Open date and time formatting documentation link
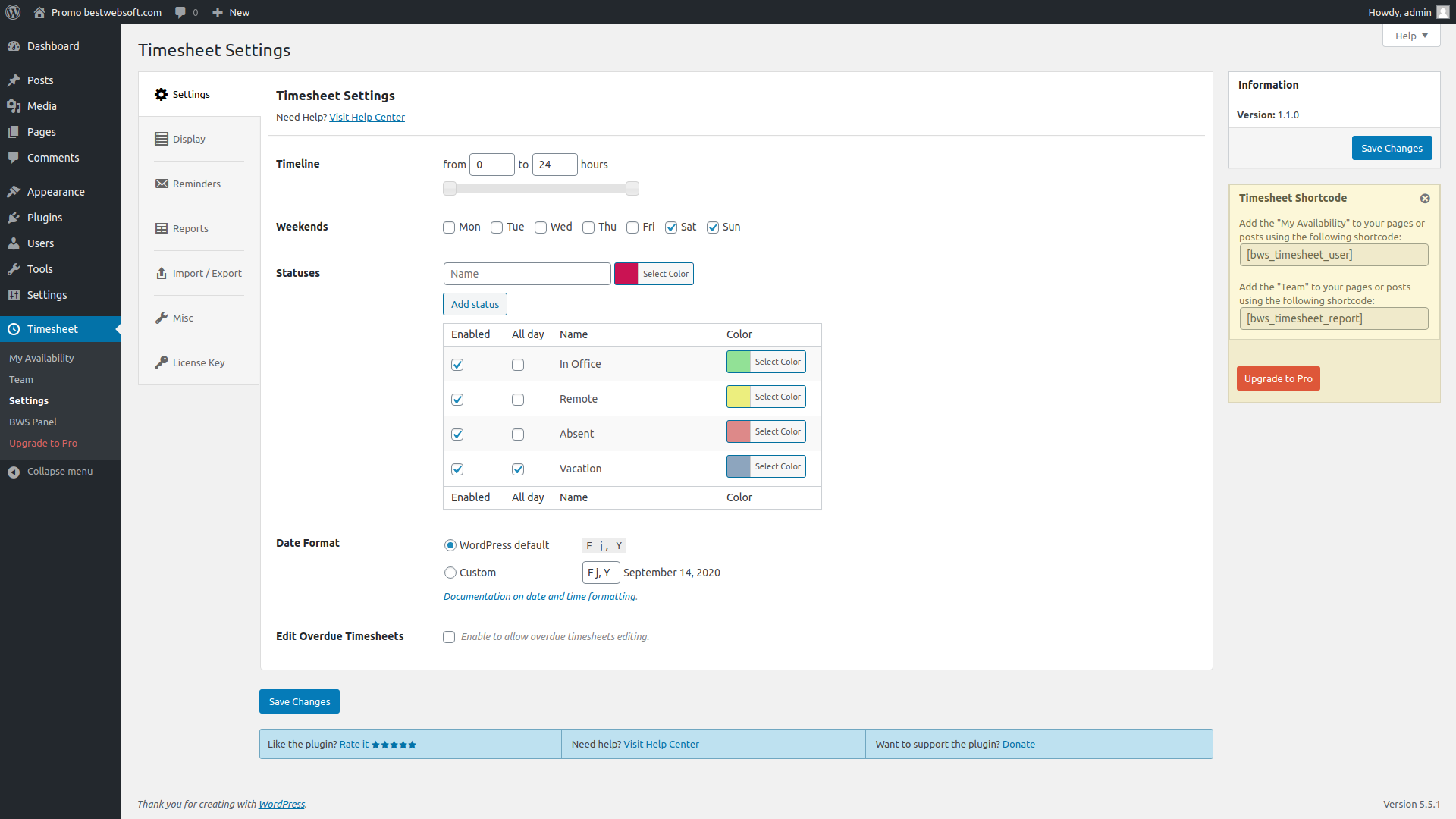Viewport: 1456px width, 819px height. pyautogui.click(x=539, y=596)
